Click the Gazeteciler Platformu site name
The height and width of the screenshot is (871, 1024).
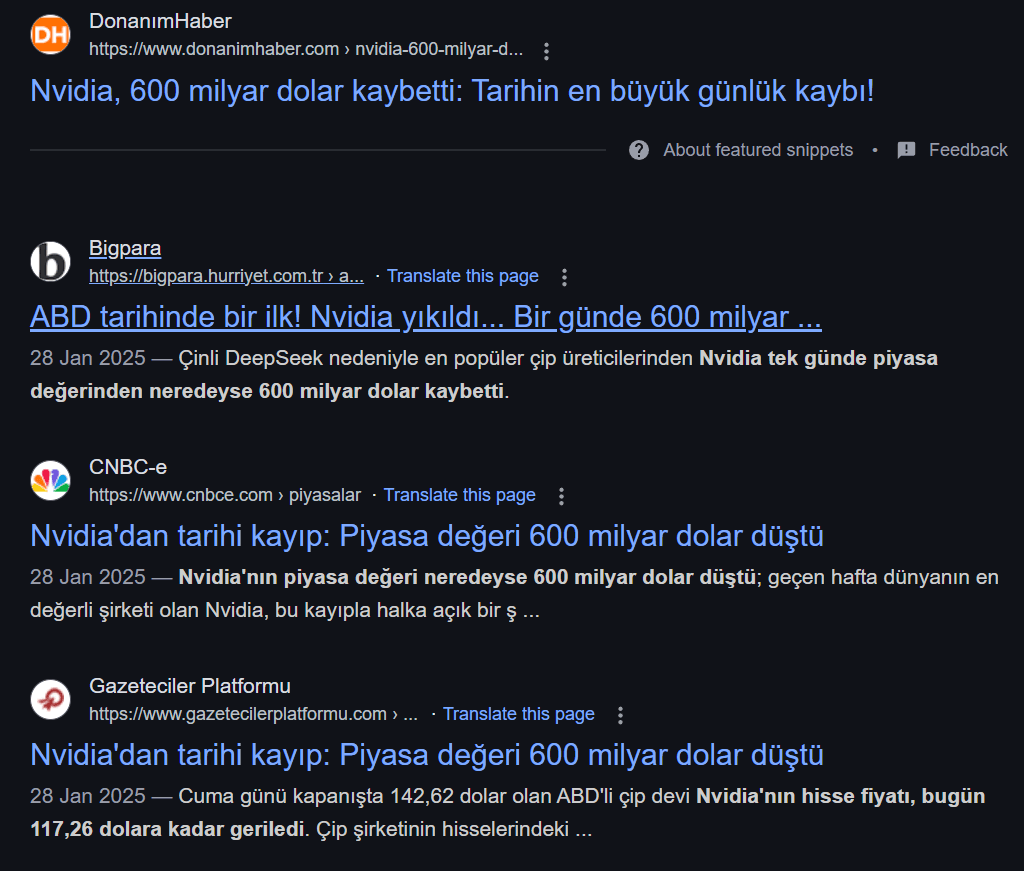click(x=189, y=686)
